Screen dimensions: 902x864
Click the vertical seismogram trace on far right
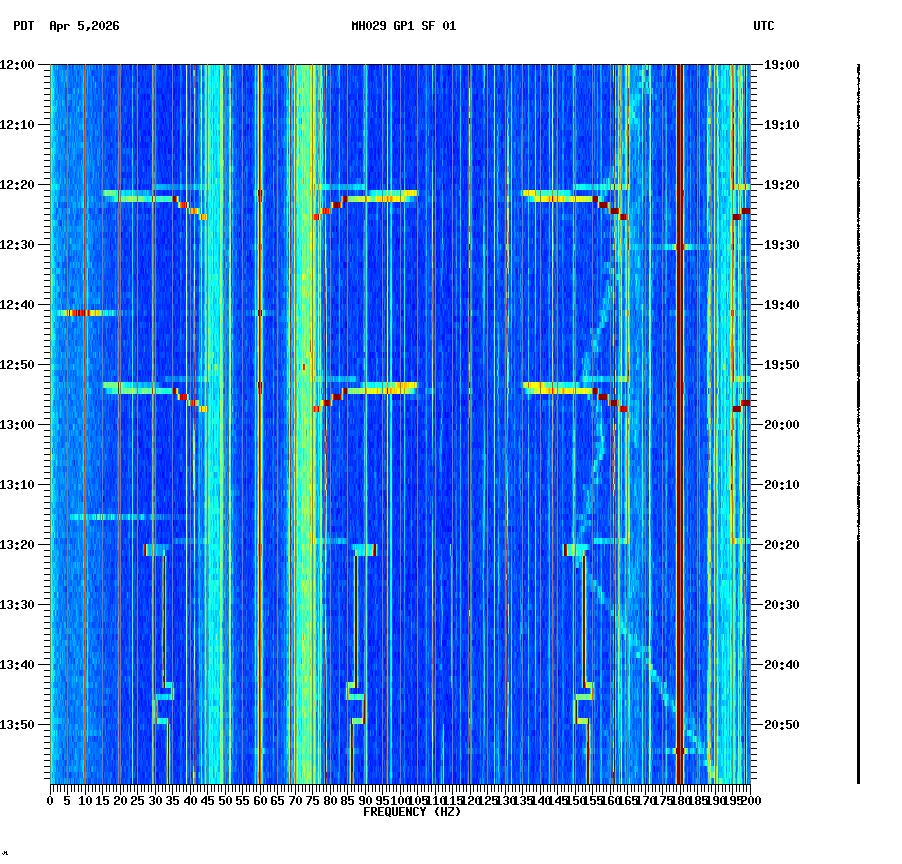tap(858, 420)
